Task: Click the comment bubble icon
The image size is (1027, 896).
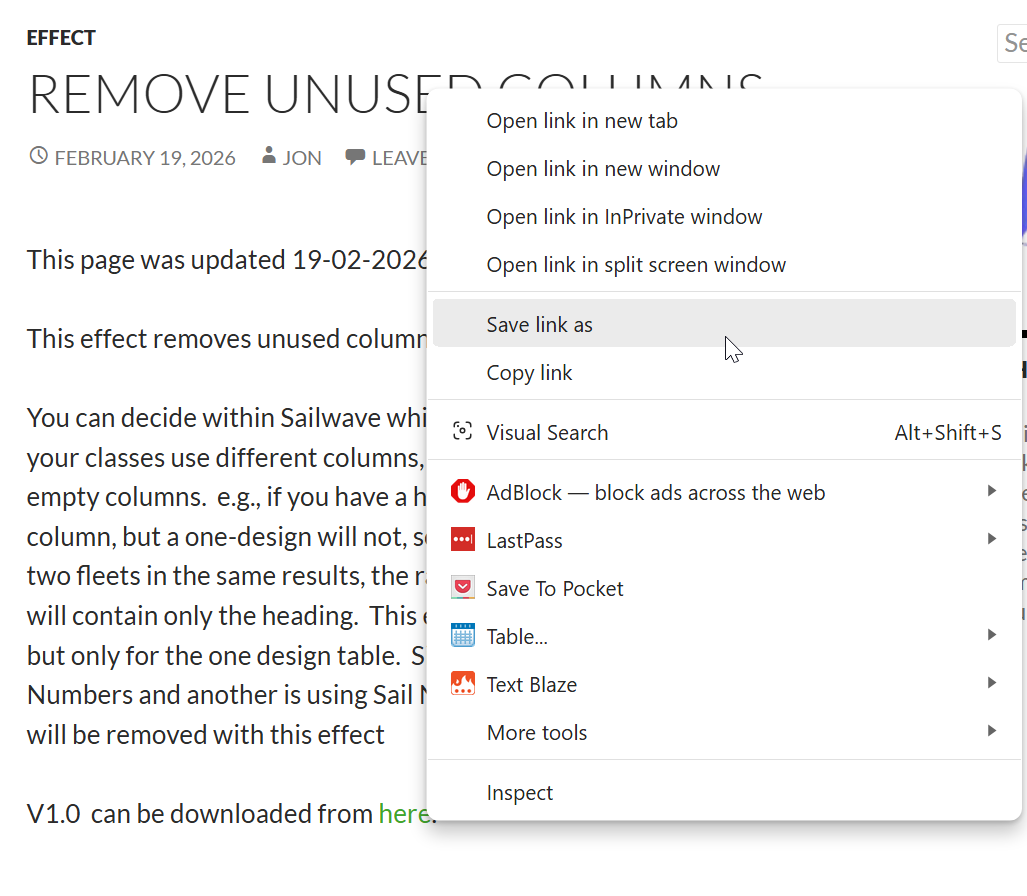Action: point(354,157)
